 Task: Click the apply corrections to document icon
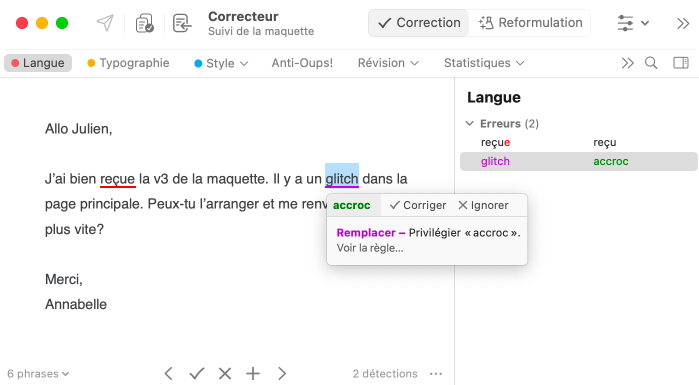(x=182, y=23)
